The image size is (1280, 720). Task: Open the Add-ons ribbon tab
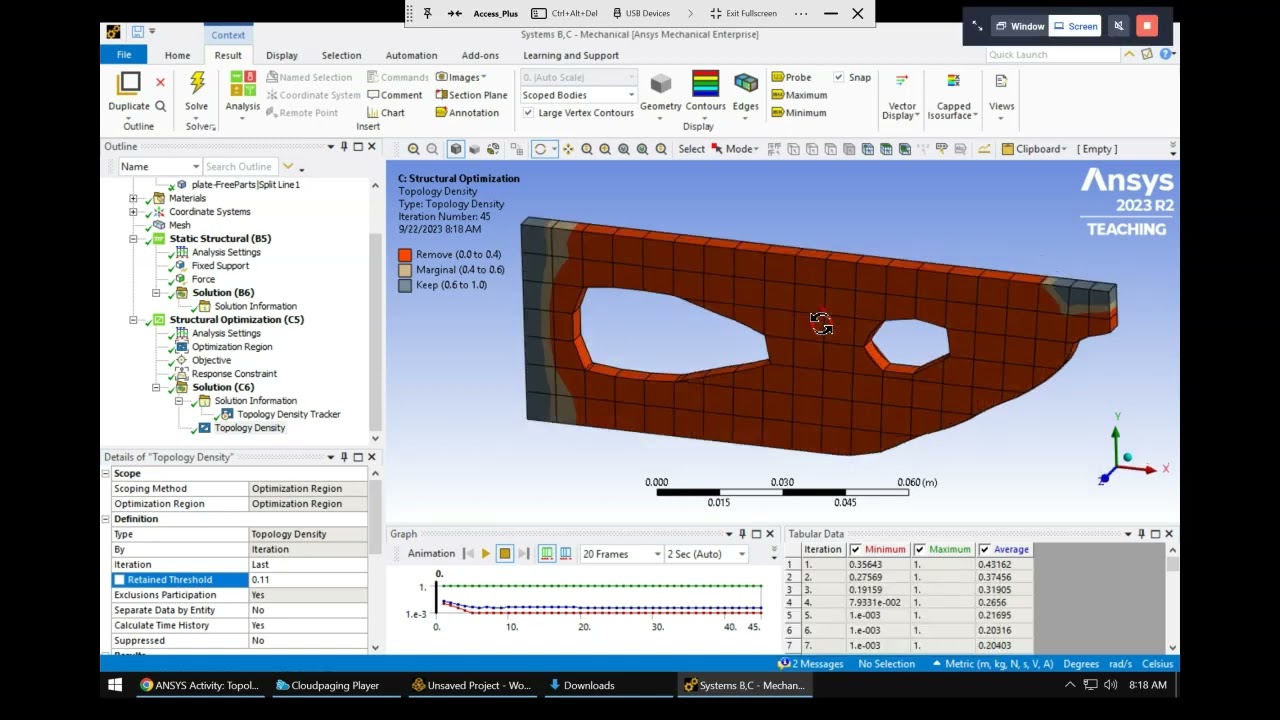(480, 56)
